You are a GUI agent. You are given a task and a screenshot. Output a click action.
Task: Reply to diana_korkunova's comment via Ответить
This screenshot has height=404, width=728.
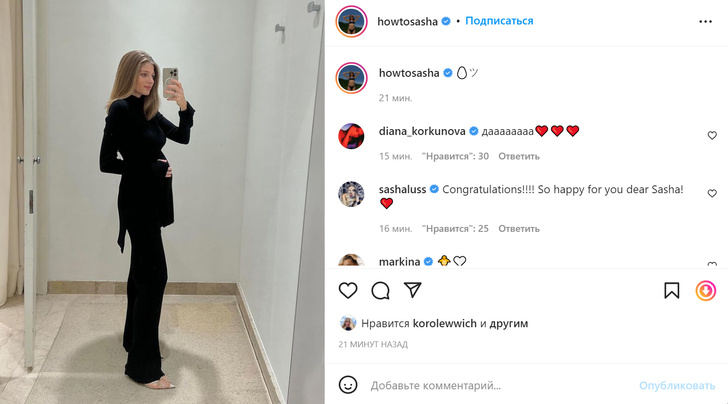(x=519, y=156)
